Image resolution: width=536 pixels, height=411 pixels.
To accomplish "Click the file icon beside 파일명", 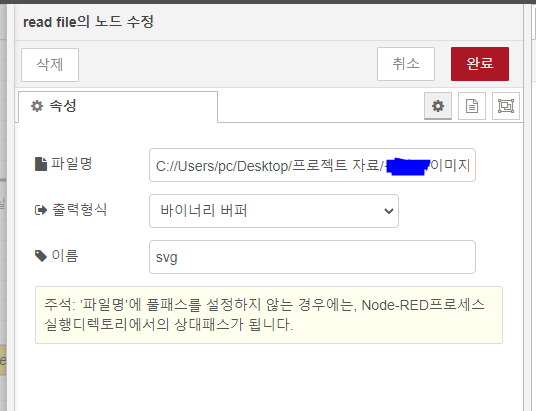I will point(41,164).
